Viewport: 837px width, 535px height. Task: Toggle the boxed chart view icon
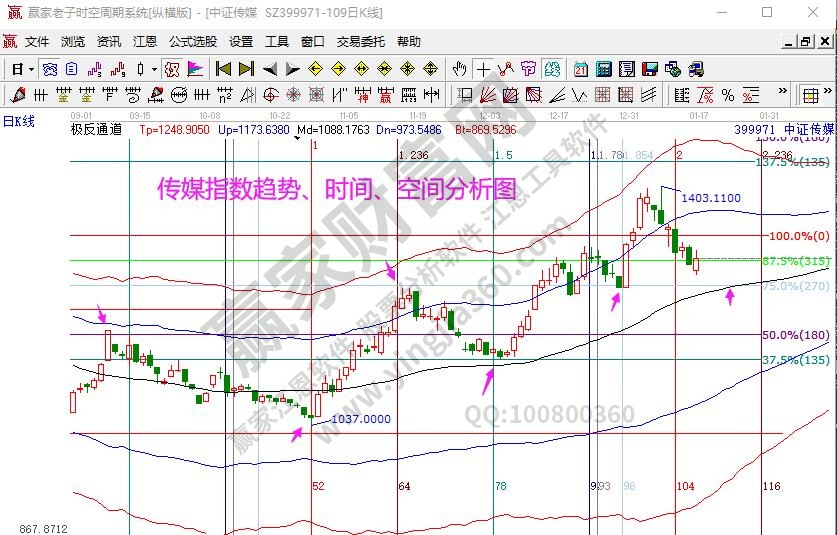click(49, 69)
